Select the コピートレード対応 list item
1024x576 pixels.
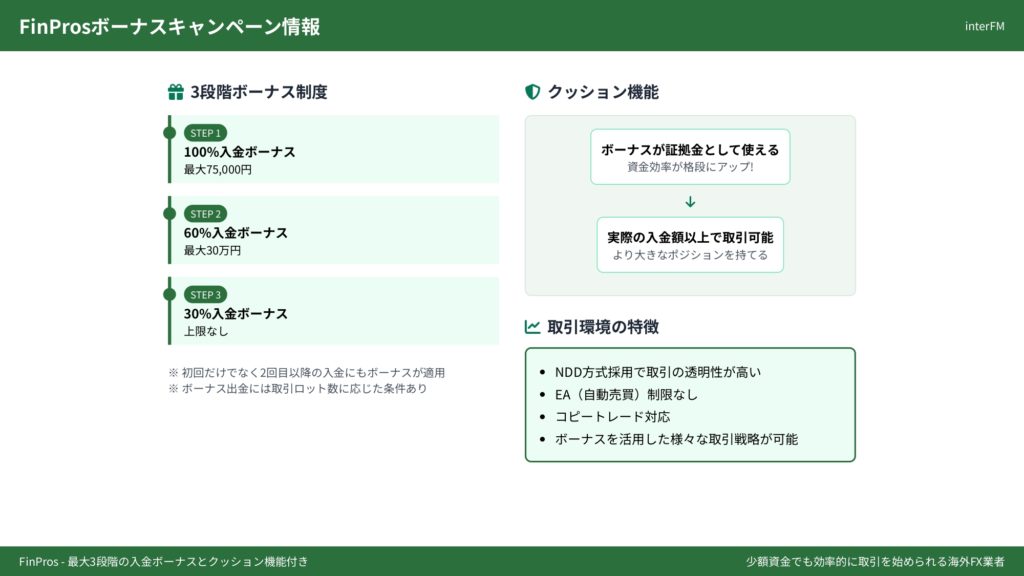coord(612,416)
